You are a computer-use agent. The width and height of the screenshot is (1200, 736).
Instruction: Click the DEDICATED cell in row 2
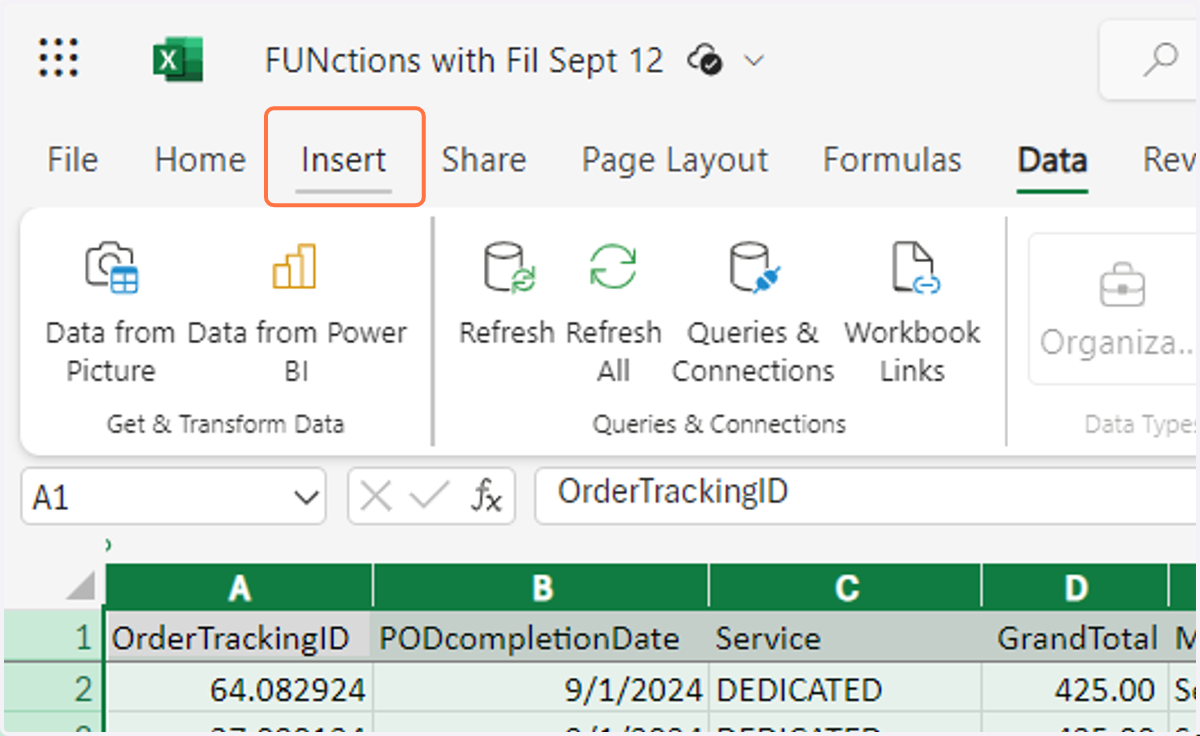click(x=846, y=689)
